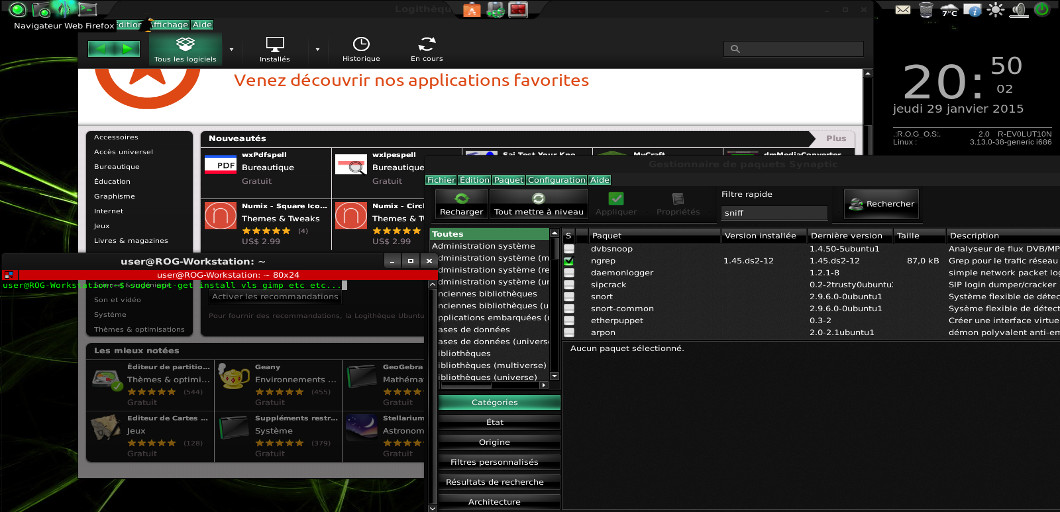Open the Configuration menu in Synaptic
This screenshot has width=1060, height=512.
(556, 180)
